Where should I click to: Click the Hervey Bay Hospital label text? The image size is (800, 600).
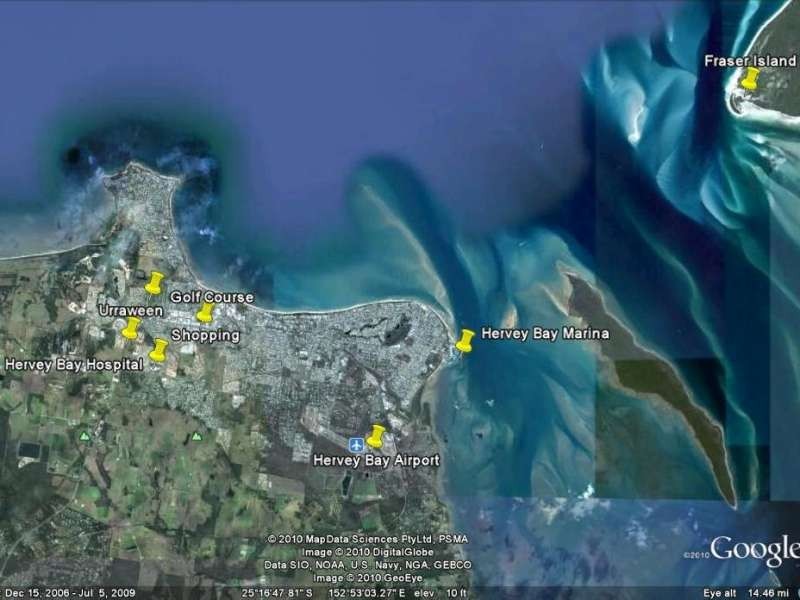pos(74,363)
